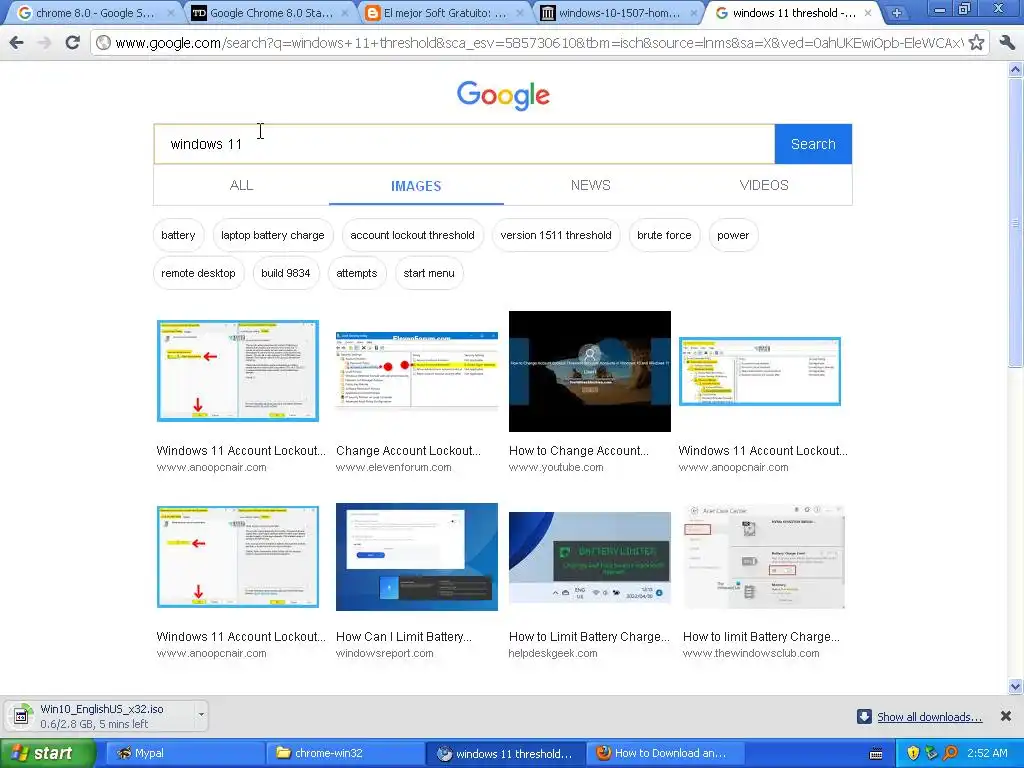Switch to the 'Google Chrome 8.0 Sta...' tab

click(x=271, y=13)
